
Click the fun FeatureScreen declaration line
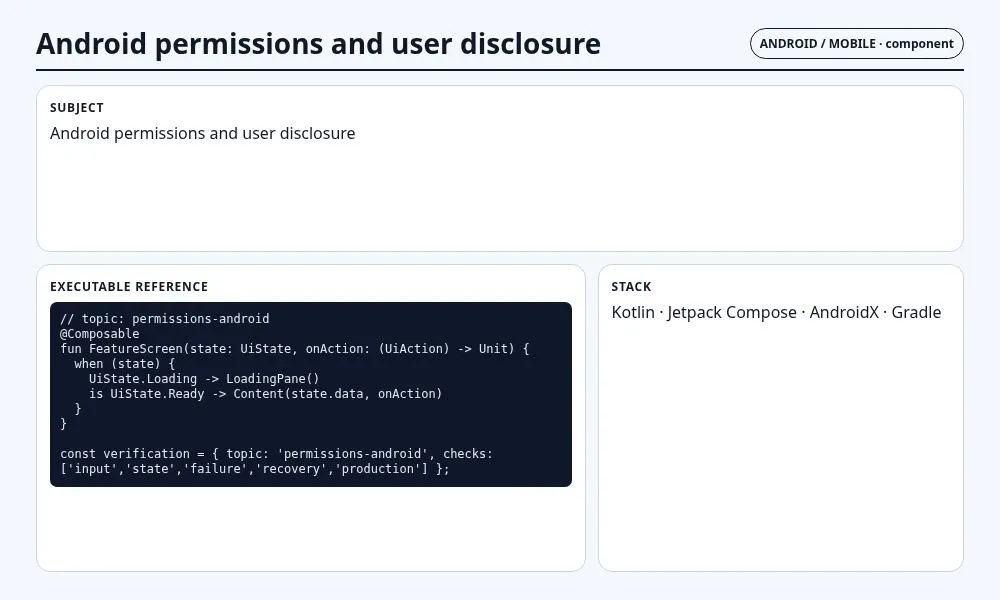(x=295, y=349)
